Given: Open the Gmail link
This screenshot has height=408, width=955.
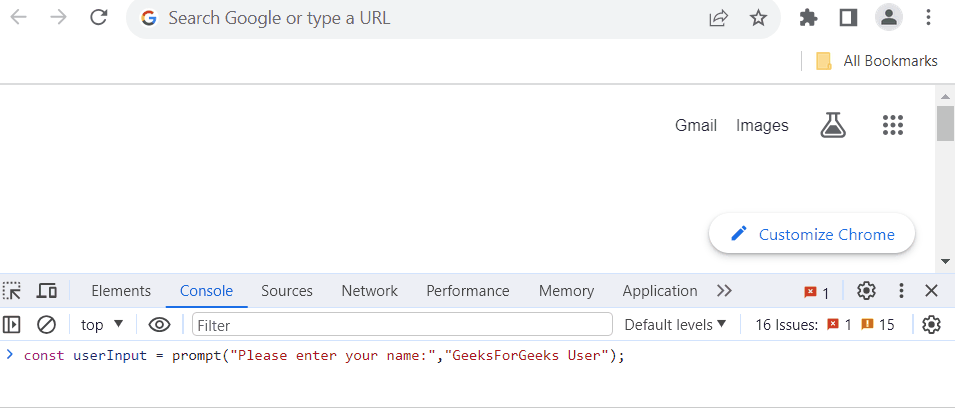Looking at the screenshot, I should click(696, 125).
